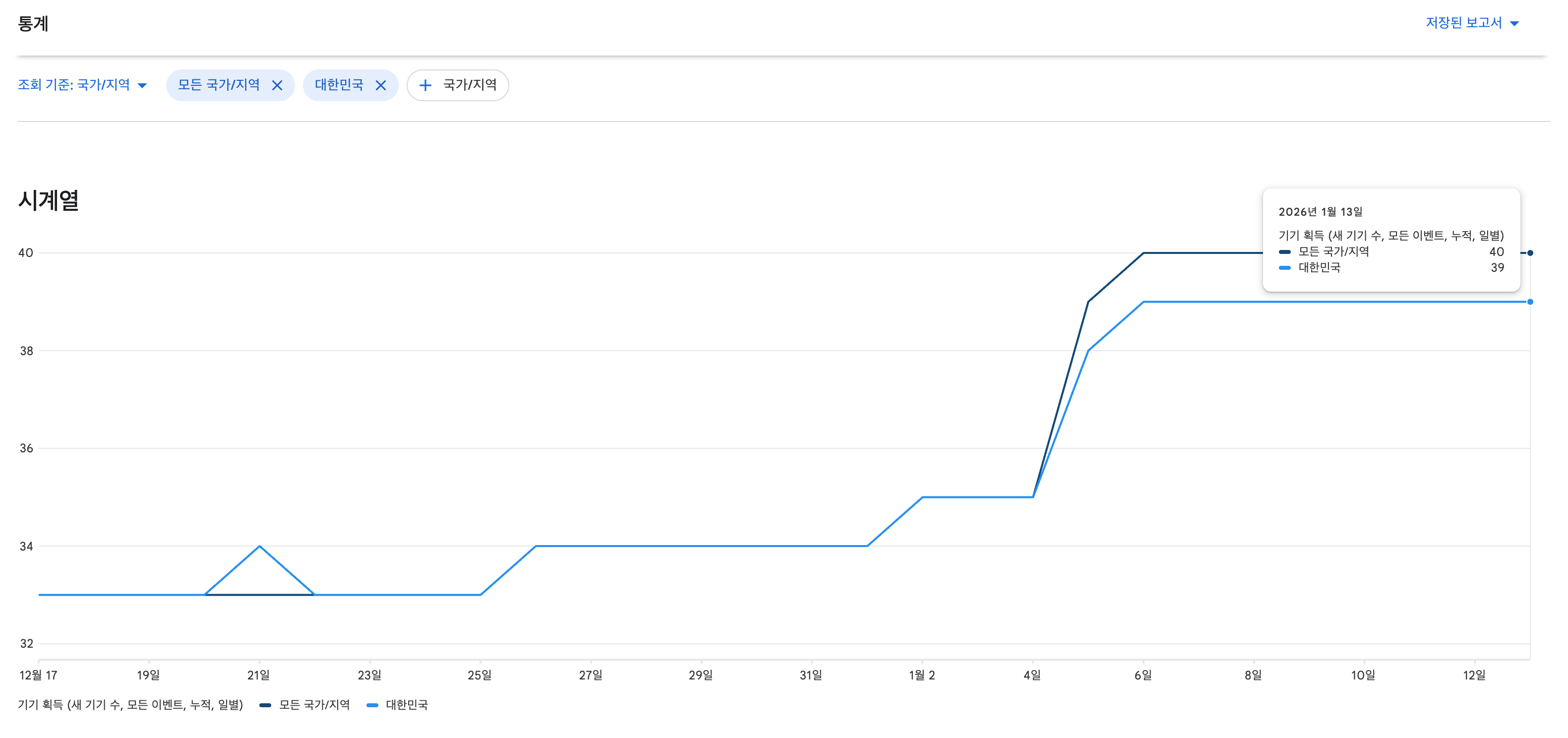This screenshot has height=738, width=1568.
Task: Remove the 대한민국 chip with X
Action: [x=380, y=85]
